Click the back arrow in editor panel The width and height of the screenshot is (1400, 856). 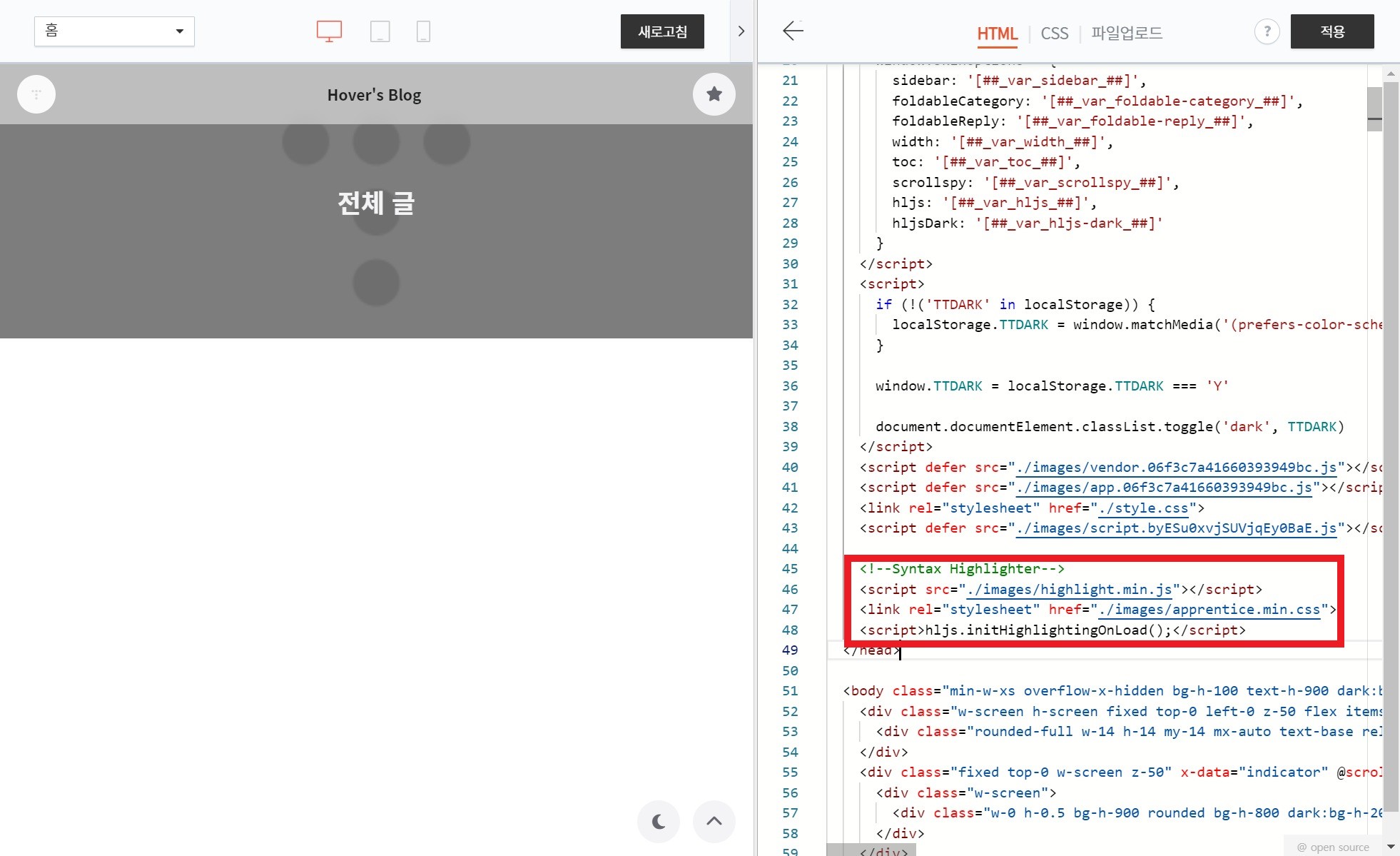(x=793, y=31)
